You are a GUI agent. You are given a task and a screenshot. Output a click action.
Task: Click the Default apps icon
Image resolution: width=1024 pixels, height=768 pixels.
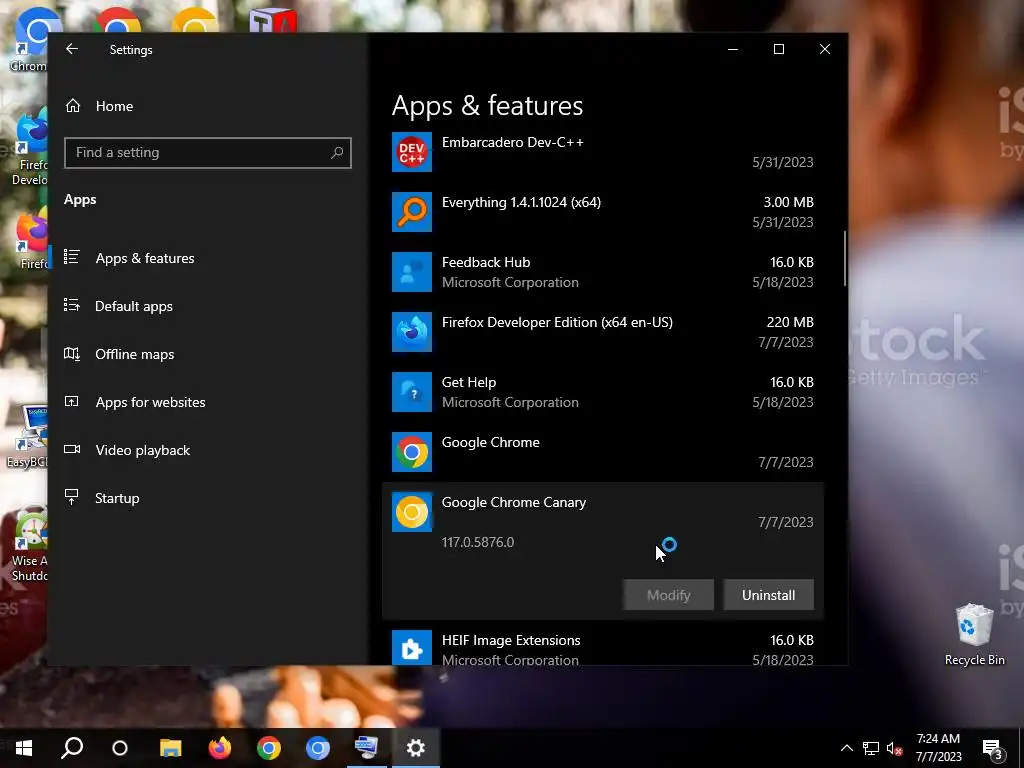coord(72,305)
